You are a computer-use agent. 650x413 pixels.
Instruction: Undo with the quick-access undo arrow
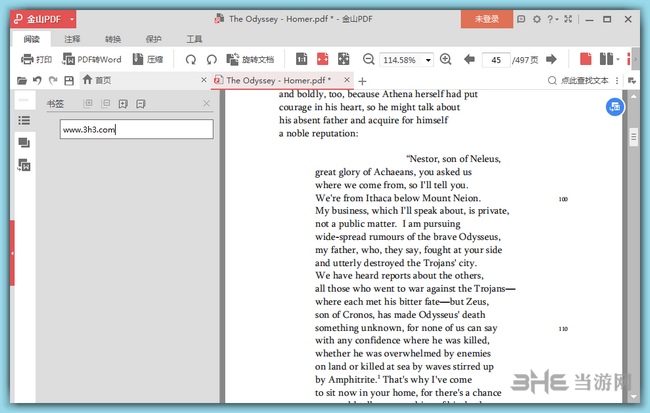(x=37, y=80)
